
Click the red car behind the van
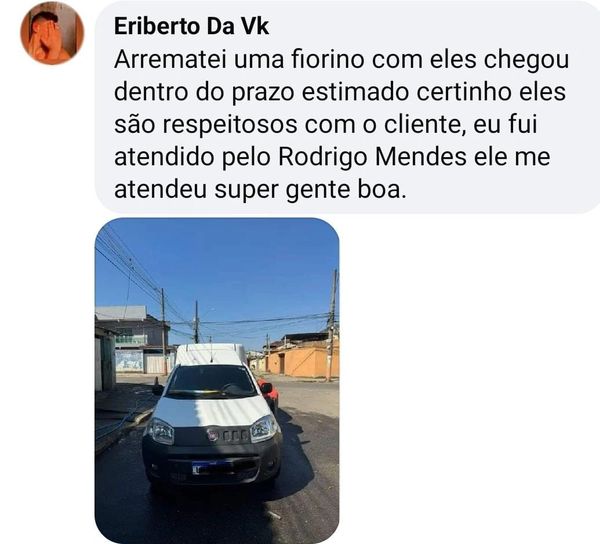(x=269, y=394)
